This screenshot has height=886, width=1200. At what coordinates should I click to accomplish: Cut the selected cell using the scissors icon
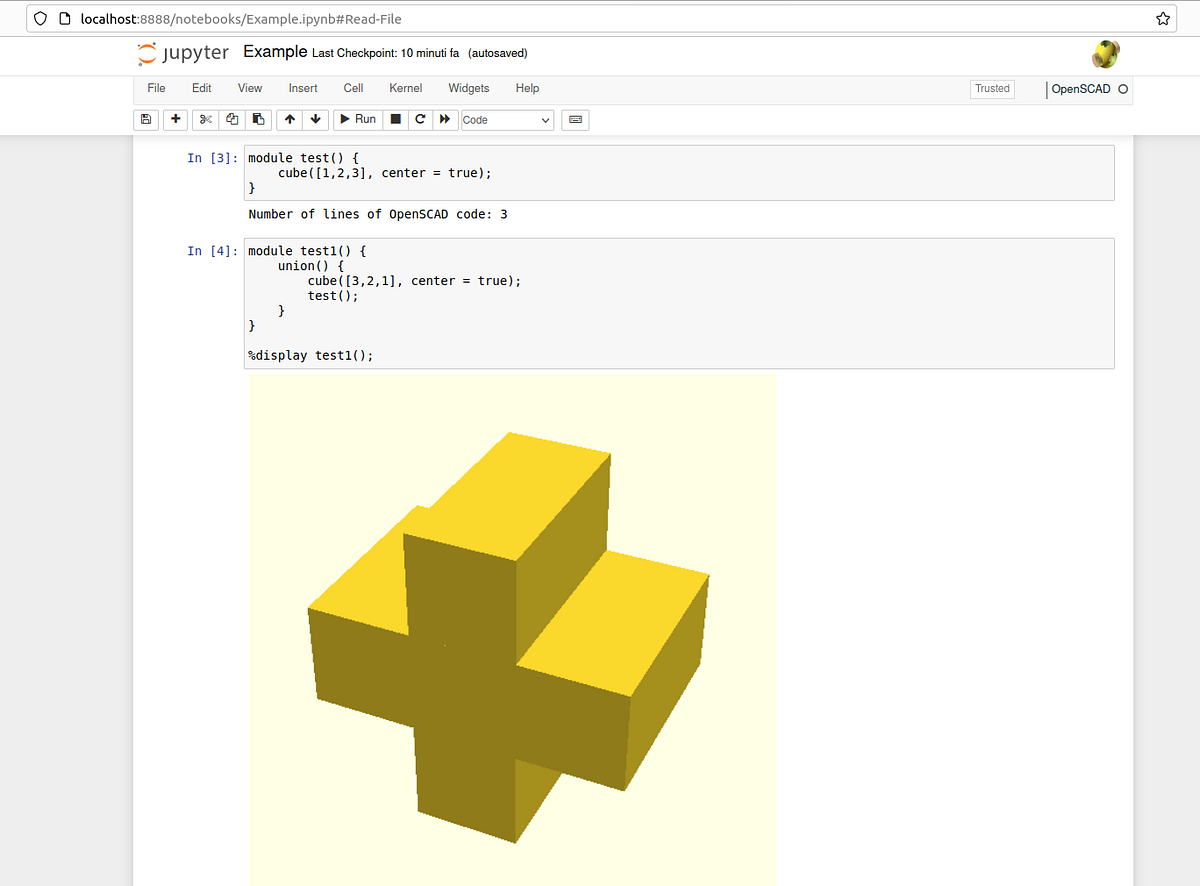204,119
